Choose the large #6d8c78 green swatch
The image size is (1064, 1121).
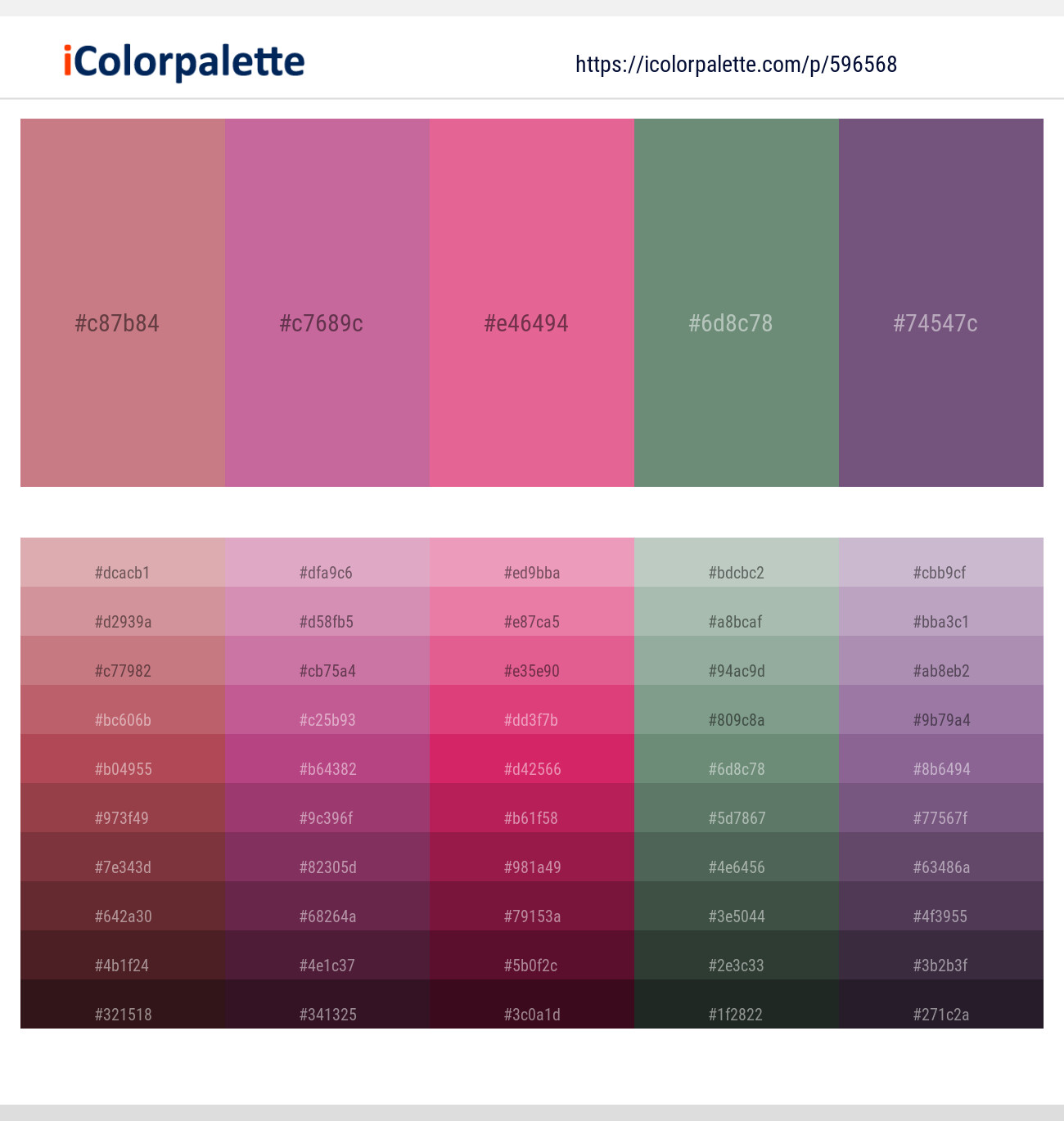[737, 303]
